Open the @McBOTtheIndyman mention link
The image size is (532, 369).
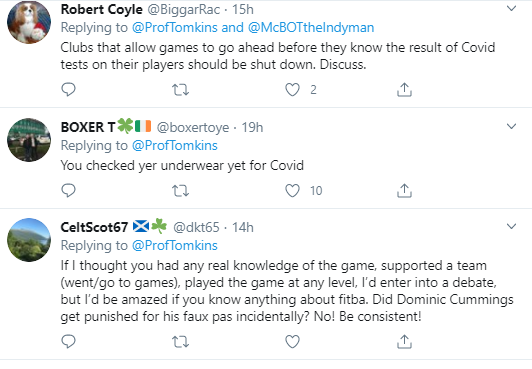tap(311, 27)
